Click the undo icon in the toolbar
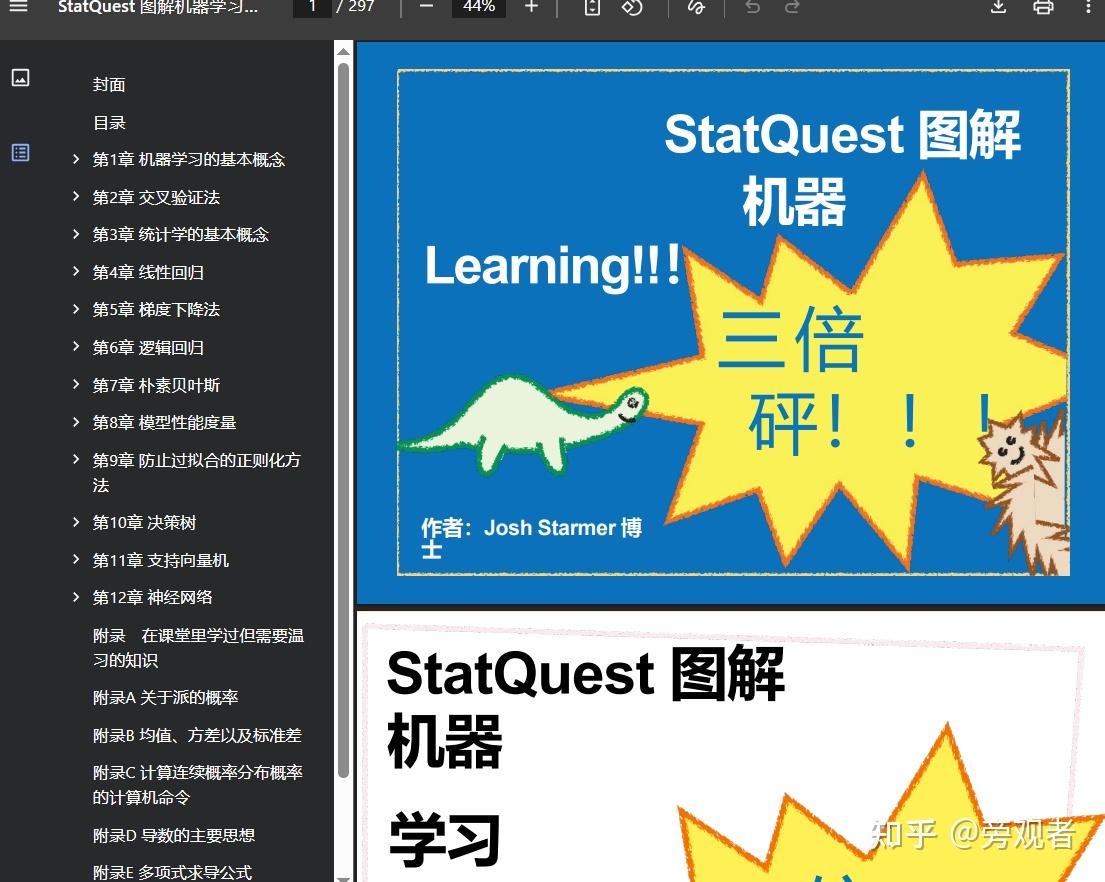Screen dimensions: 1105x882 click(751, 8)
